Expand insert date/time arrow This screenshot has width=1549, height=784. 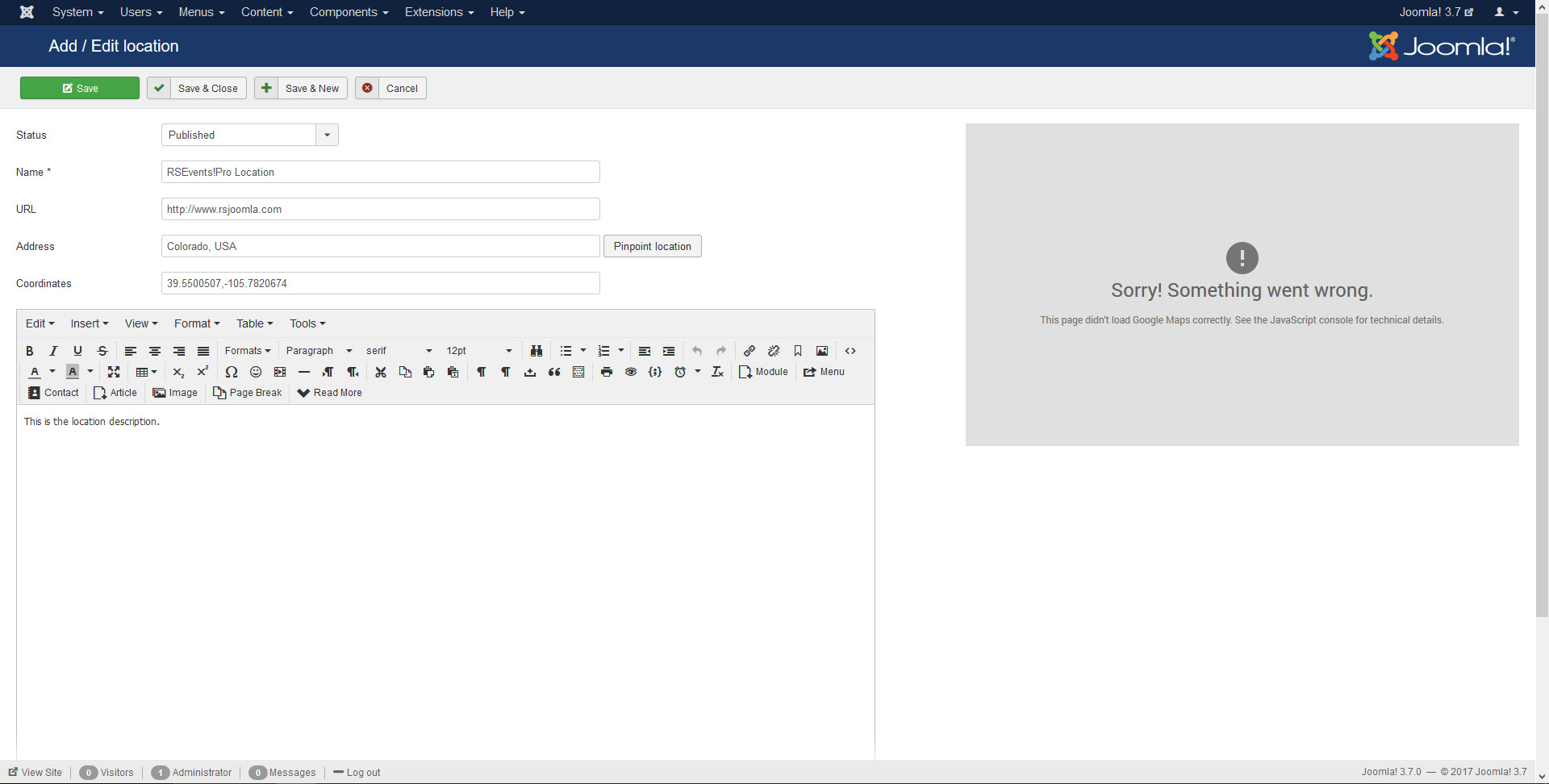point(698,372)
